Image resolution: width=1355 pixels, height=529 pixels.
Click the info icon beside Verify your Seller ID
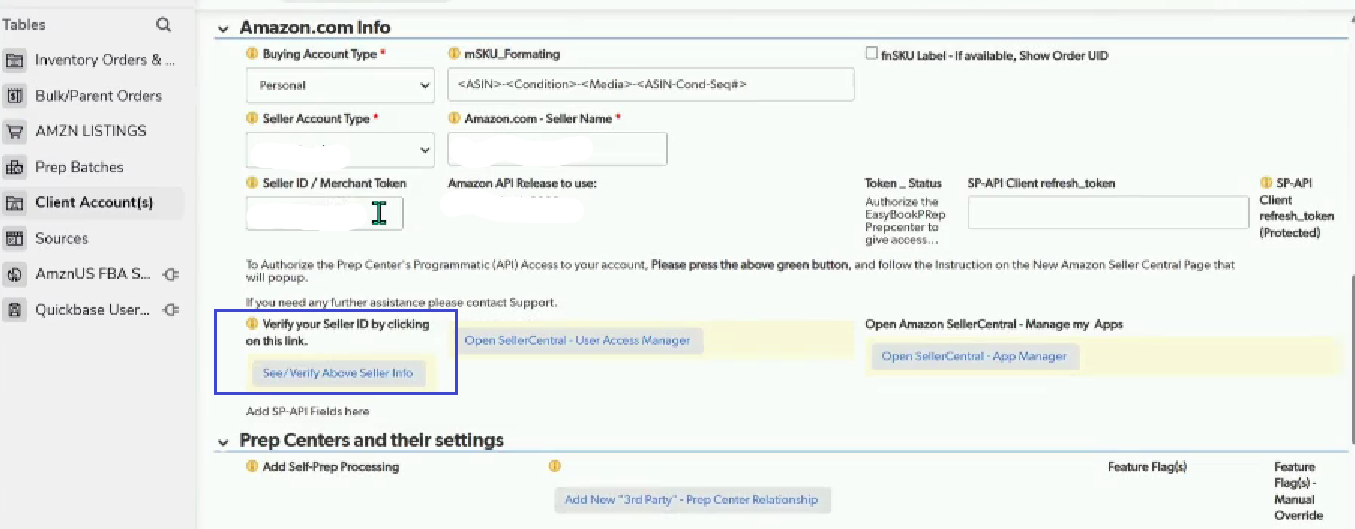[252, 325]
